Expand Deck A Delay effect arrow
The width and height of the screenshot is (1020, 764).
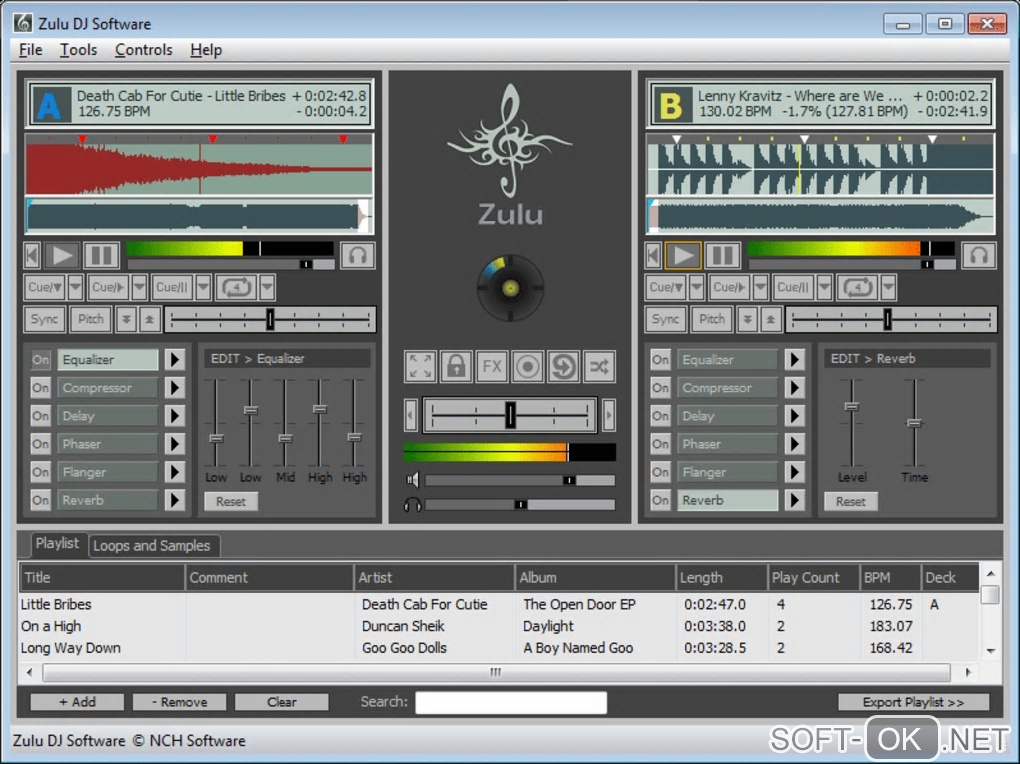pyautogui.click(x=174, y=416)
